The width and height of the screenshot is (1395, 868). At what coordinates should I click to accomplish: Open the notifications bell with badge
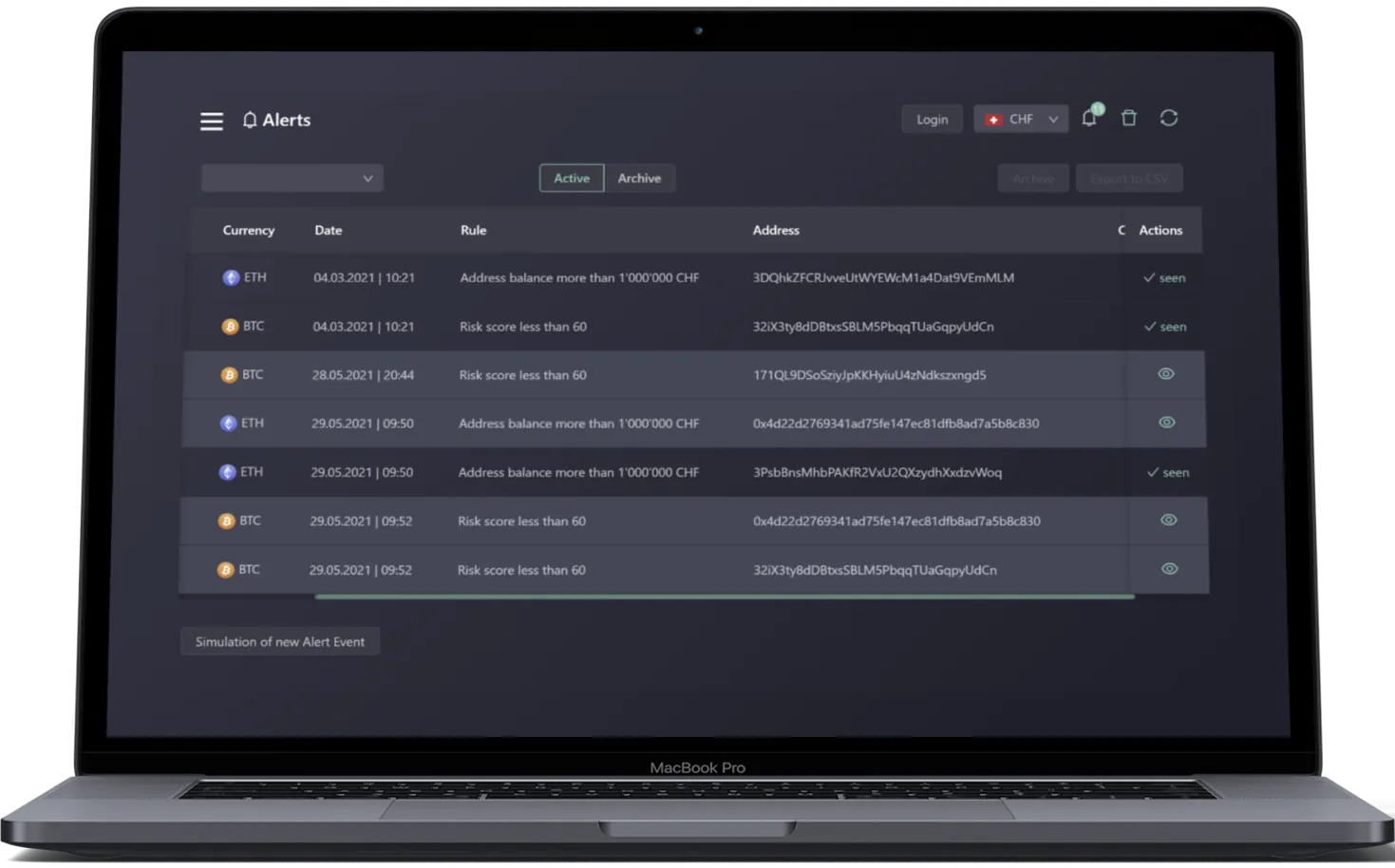[1089, 118]
